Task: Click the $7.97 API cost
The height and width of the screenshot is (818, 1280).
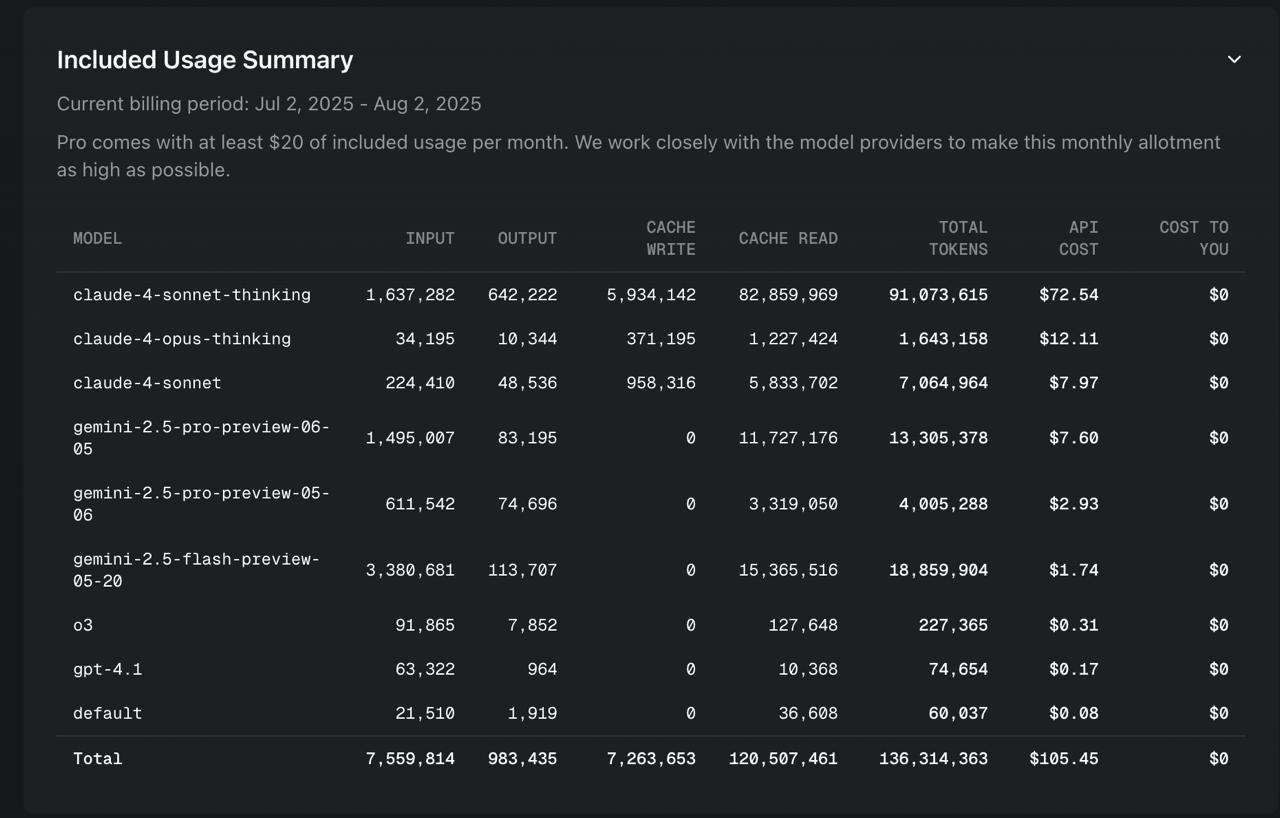Action: [1074, 383]
